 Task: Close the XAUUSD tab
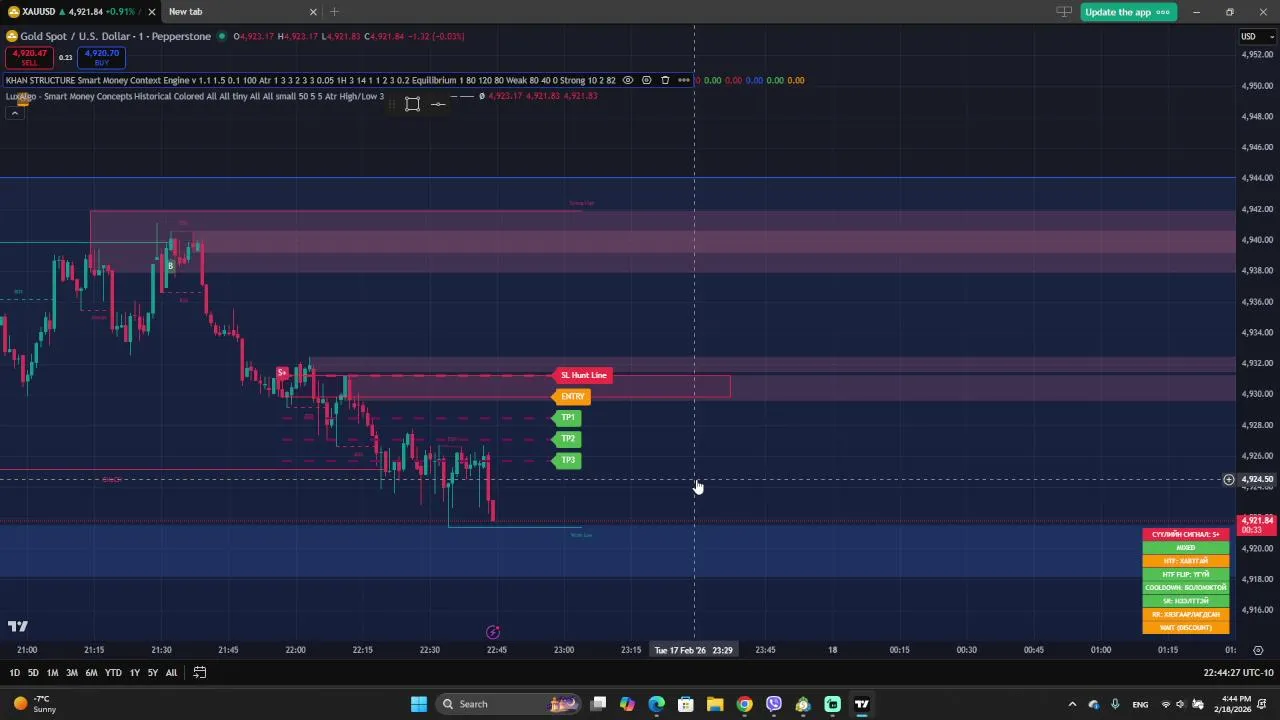pos(151,12)
